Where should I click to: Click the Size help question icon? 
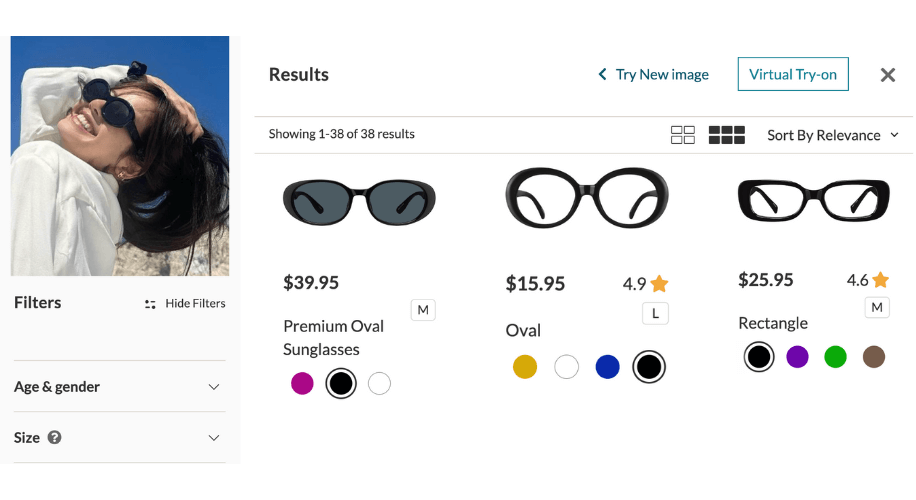pyautogui.click(x=54, y=438)
